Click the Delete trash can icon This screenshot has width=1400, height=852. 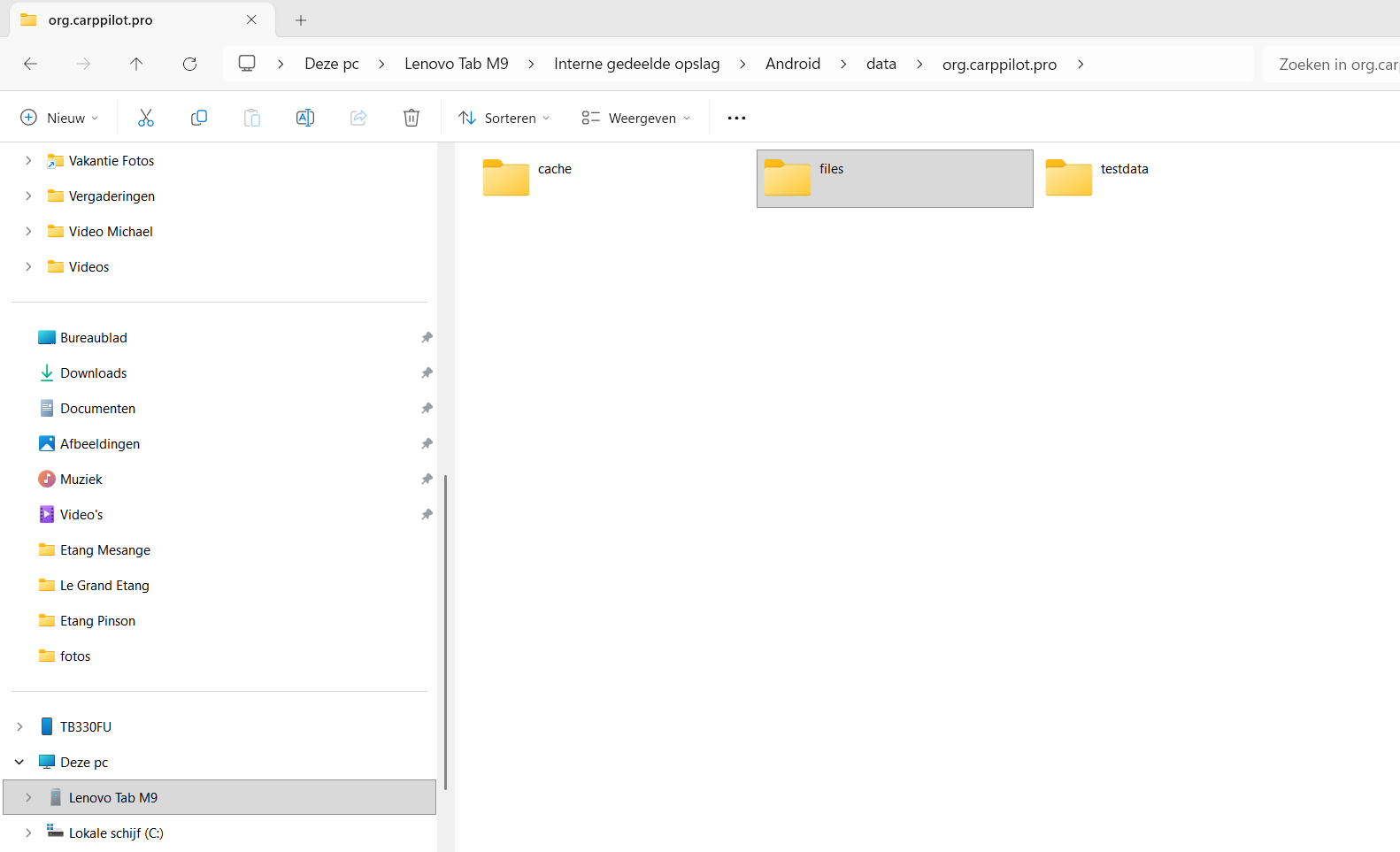click(x=412, y=118)
